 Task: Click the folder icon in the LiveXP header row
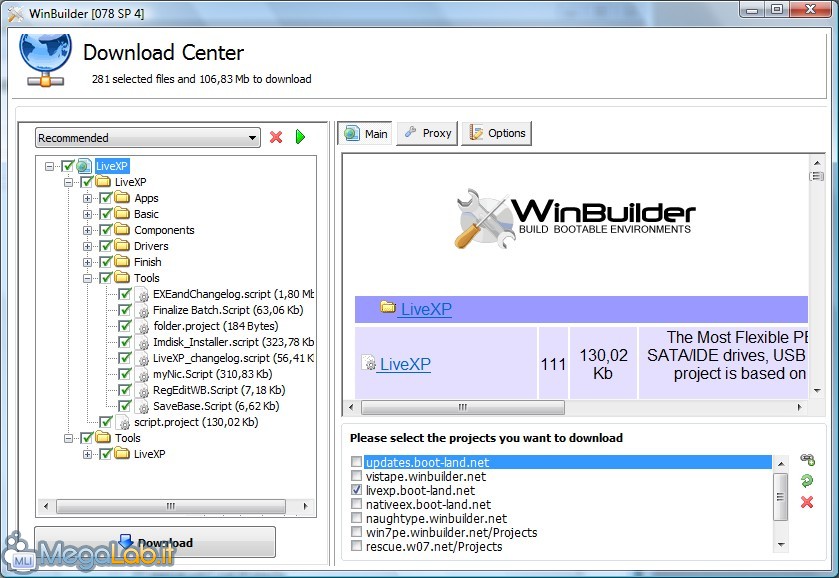[387, 307]
